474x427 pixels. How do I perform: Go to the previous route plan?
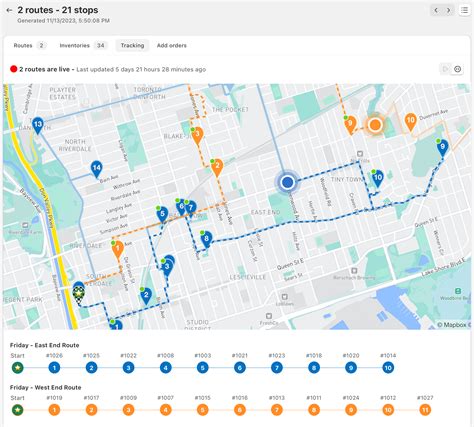(436, 10)
